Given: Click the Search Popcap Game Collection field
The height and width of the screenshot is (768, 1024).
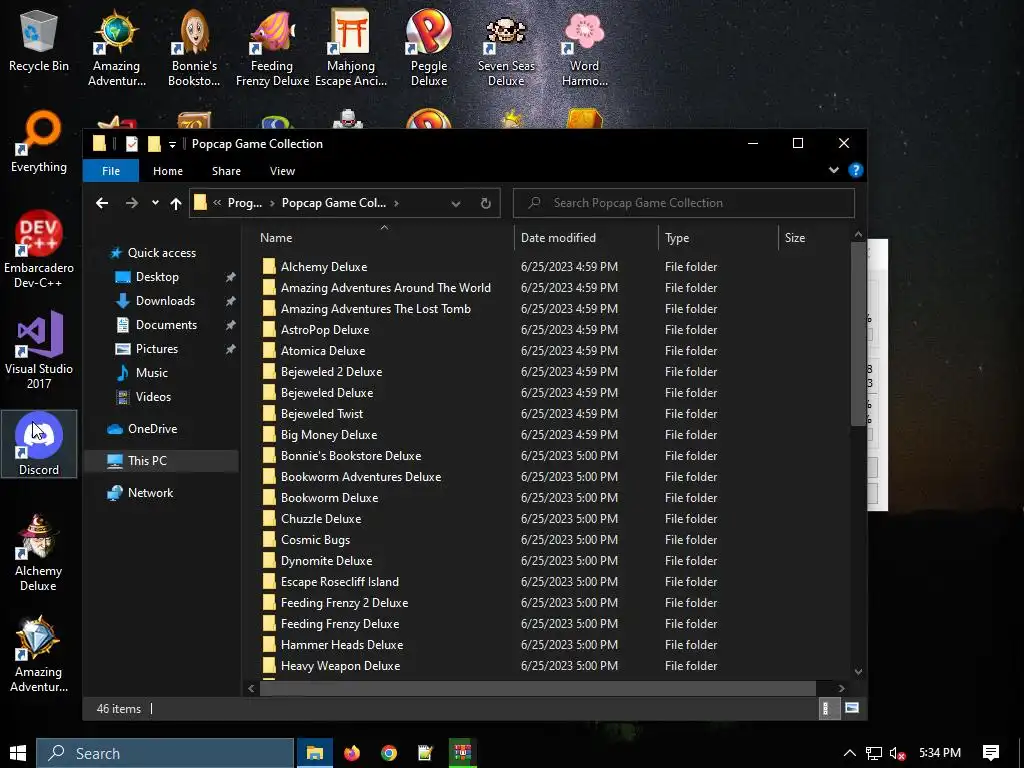Looking at the screenshot, I should 684,203.
